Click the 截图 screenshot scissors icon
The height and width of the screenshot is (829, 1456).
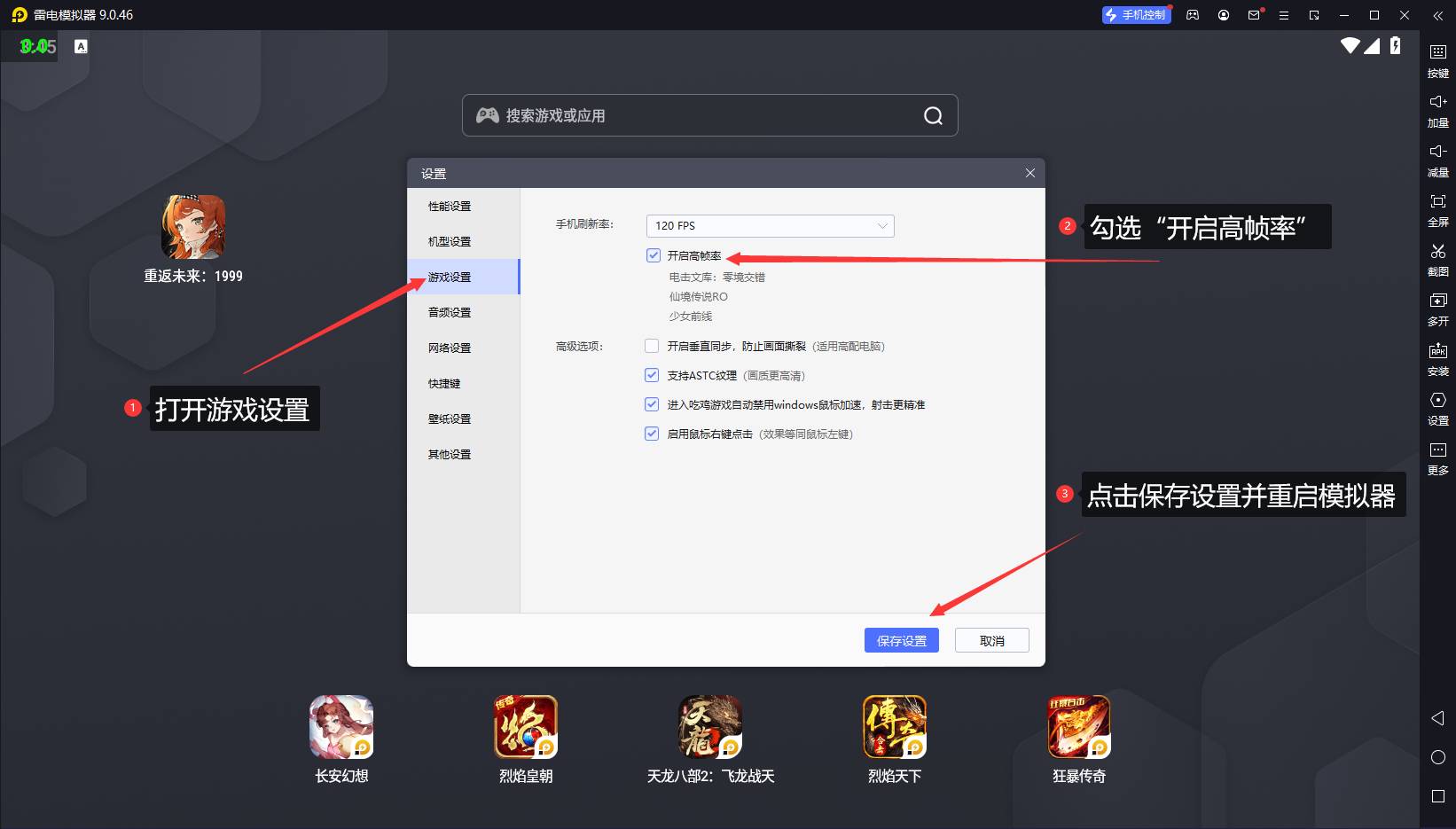1437,252
